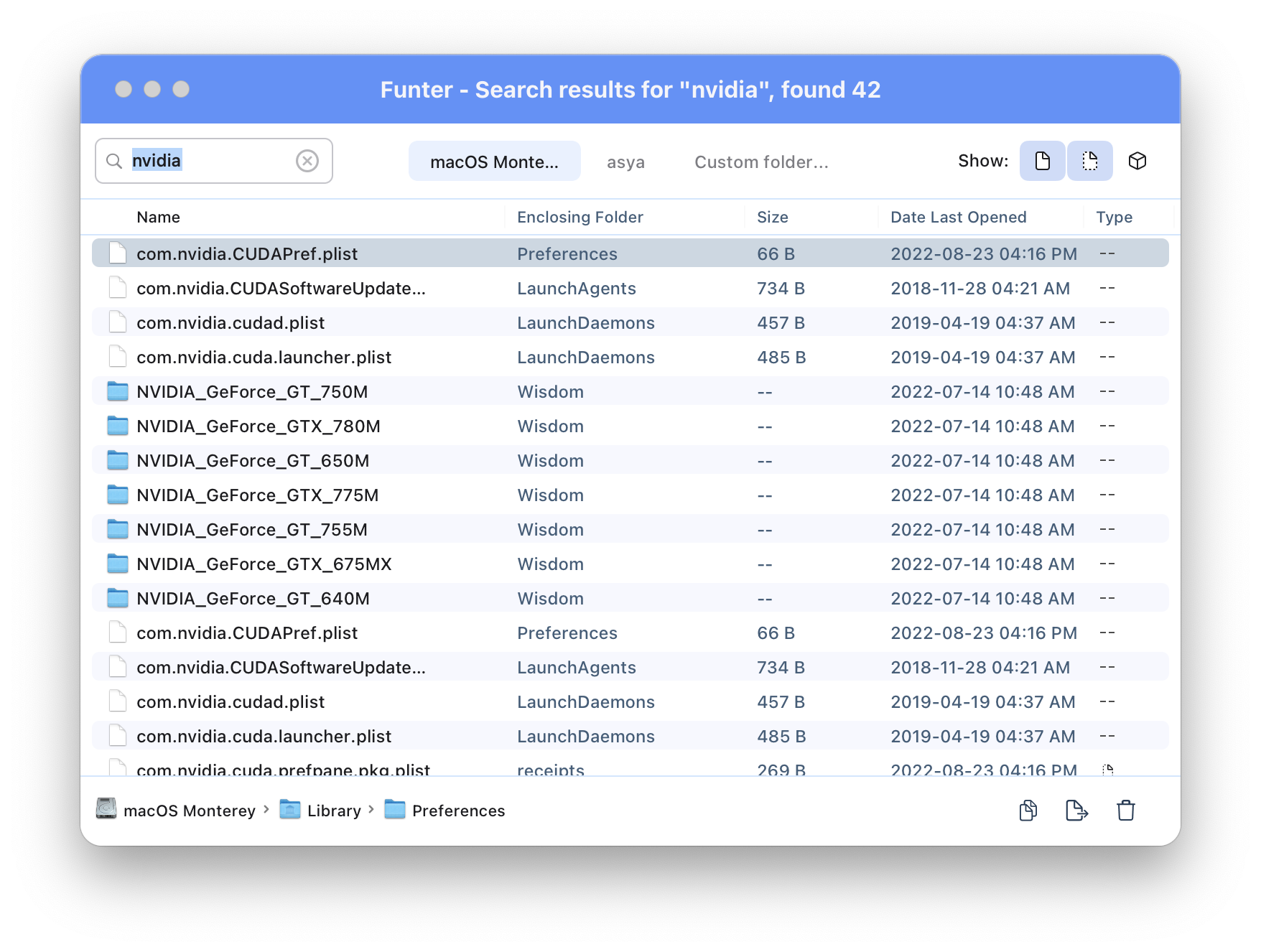
Task: Select the highlighted com.nvidia.CUDAPref.plist row
Action: click(630, 253)
